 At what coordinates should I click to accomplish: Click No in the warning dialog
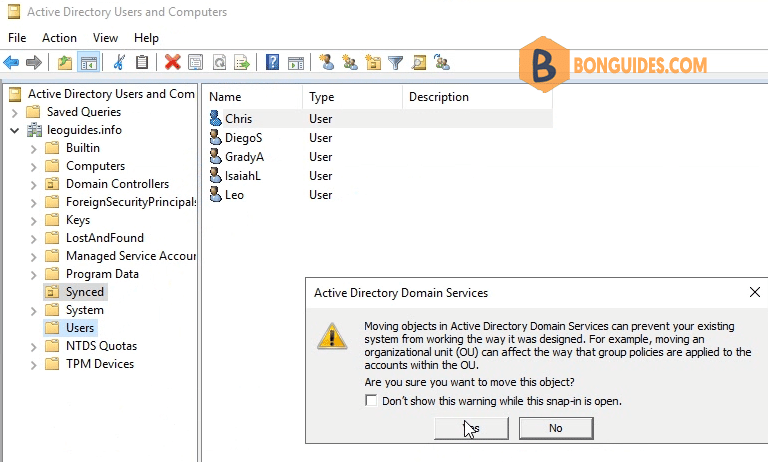(x=556, y=428)
